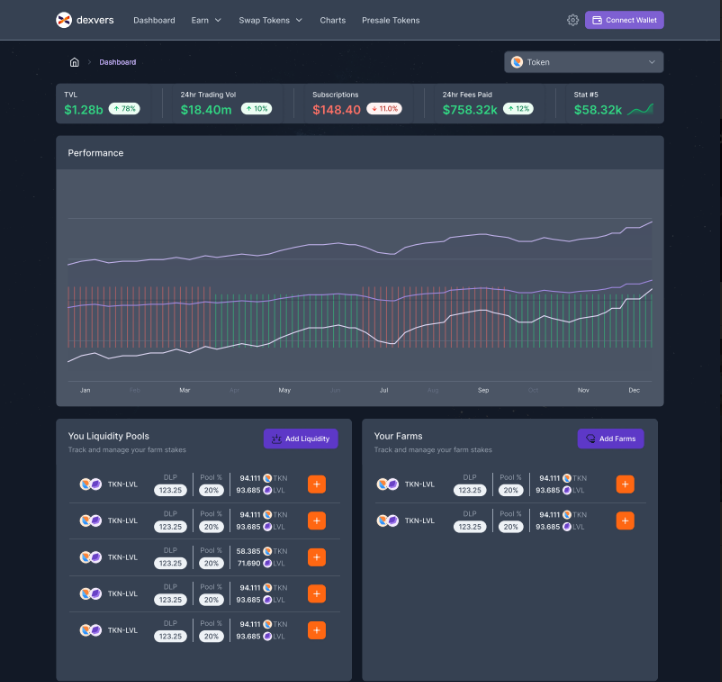Click the Connect Wallet button
Viewport: 722px width, 682px height.
tap(624, 20)
